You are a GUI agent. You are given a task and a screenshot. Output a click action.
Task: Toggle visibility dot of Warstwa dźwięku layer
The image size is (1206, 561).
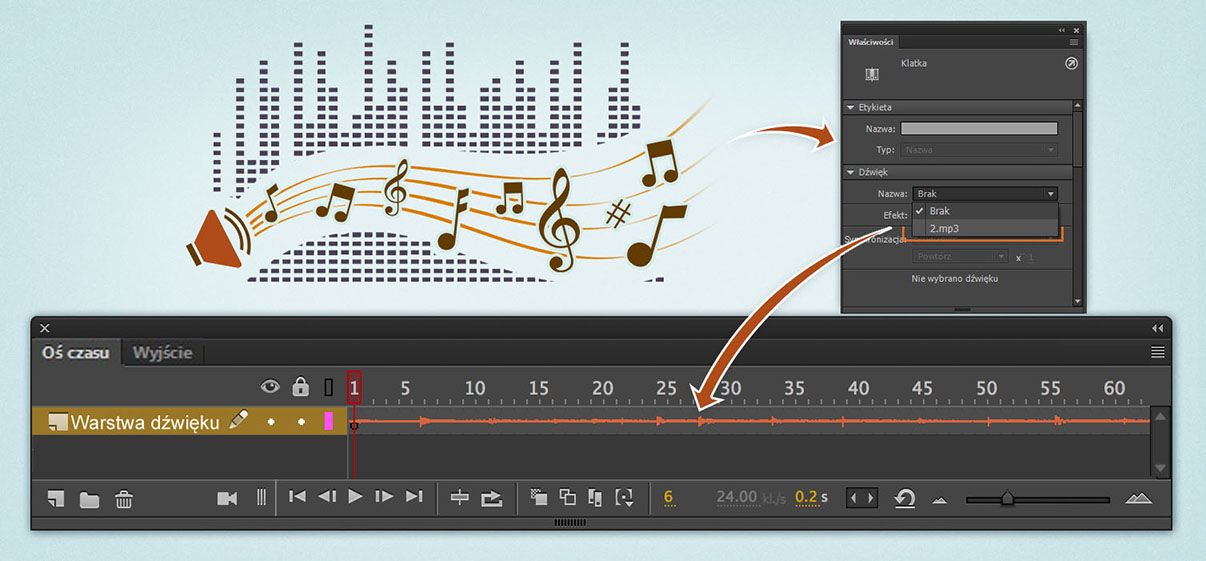270,422
